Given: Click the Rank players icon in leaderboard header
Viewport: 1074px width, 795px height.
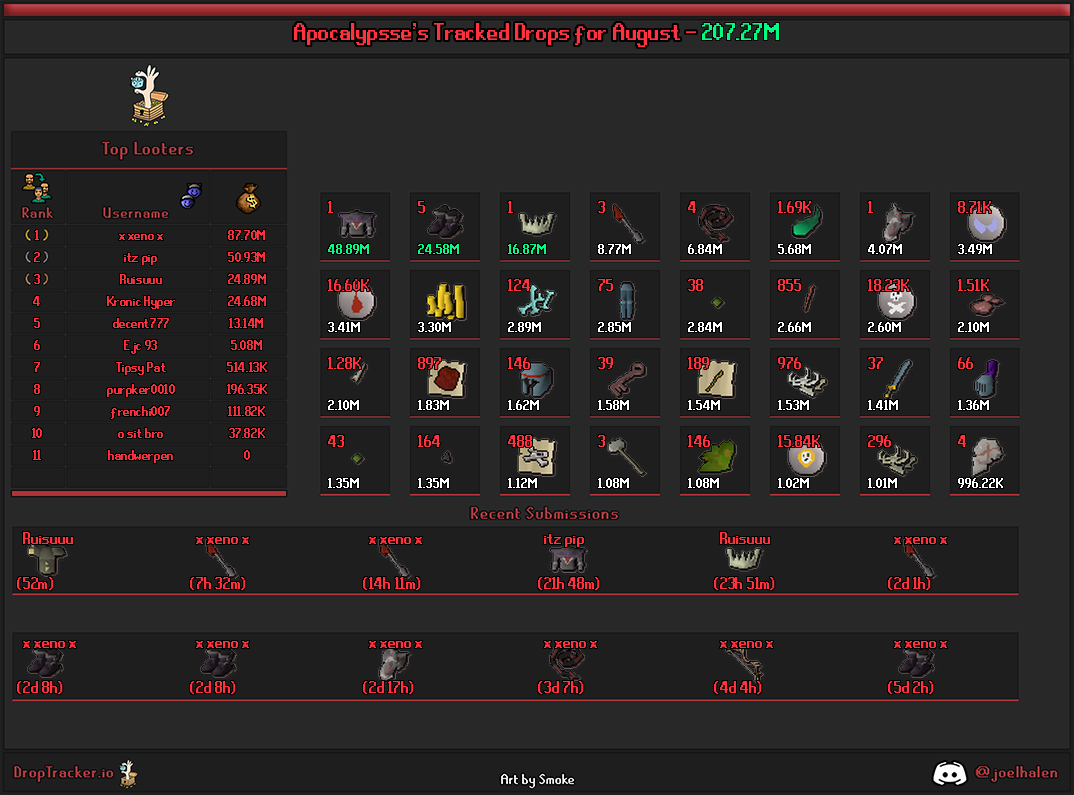Looking at the screenshot, I should tap(36, 188).
